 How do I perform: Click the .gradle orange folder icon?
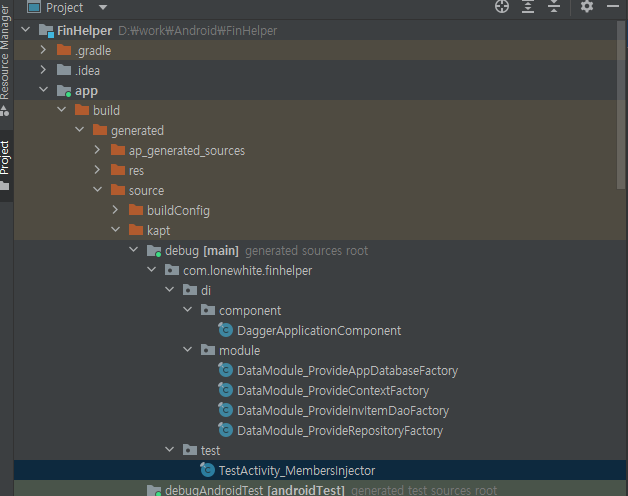64,50
